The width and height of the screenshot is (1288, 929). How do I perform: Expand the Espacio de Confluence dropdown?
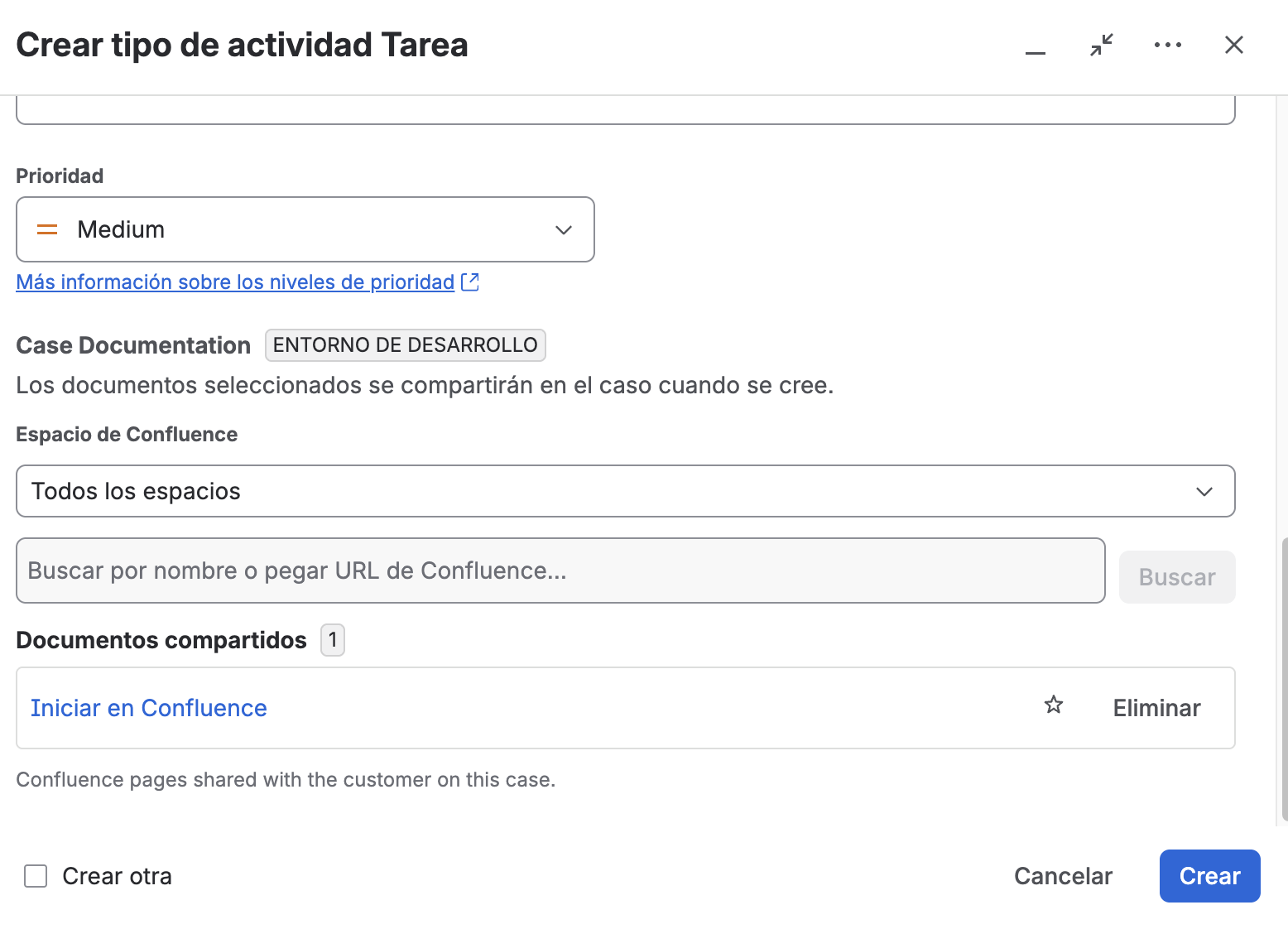click(x=626, y=491)
